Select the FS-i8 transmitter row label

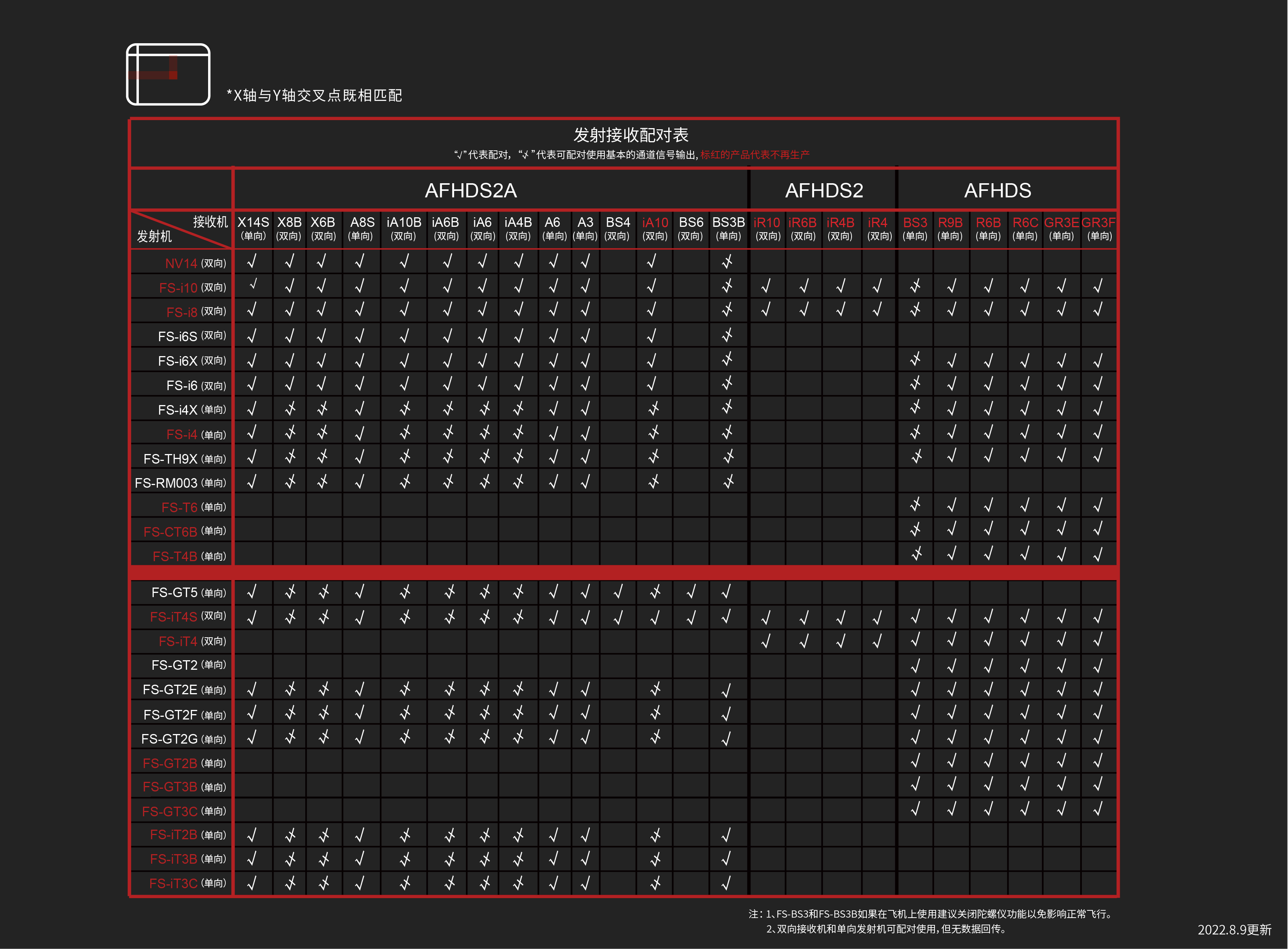point(196,311)
